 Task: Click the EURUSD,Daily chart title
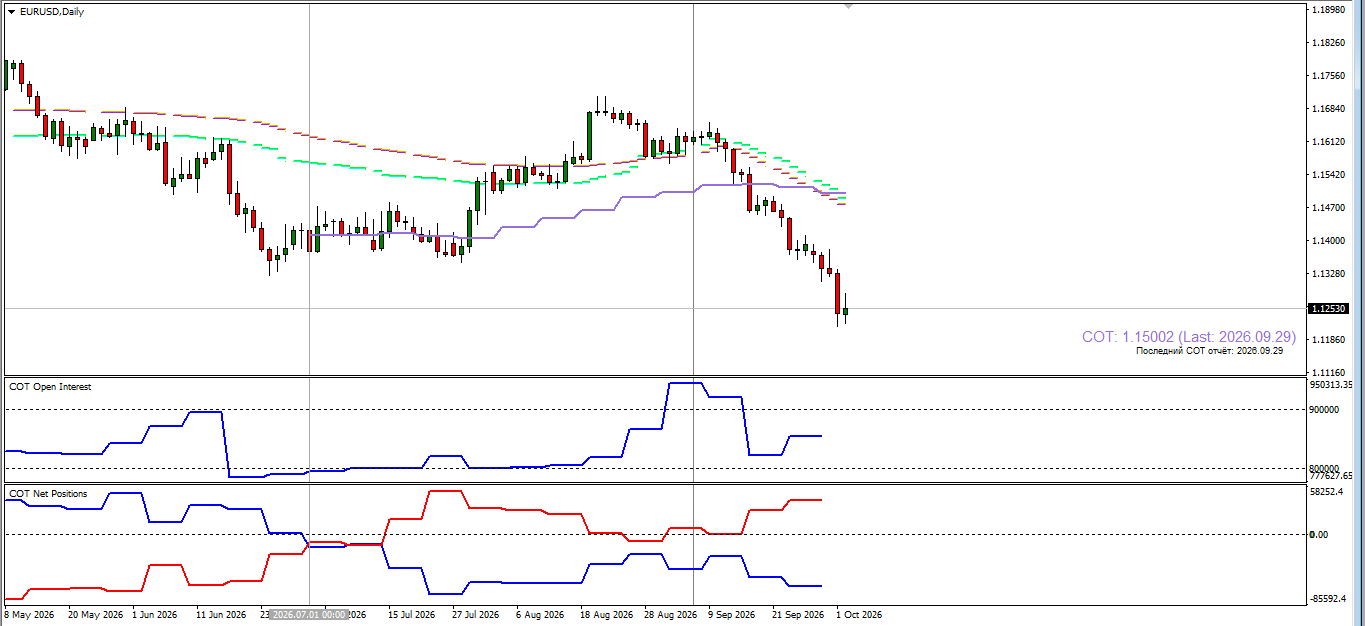point(52,12)
